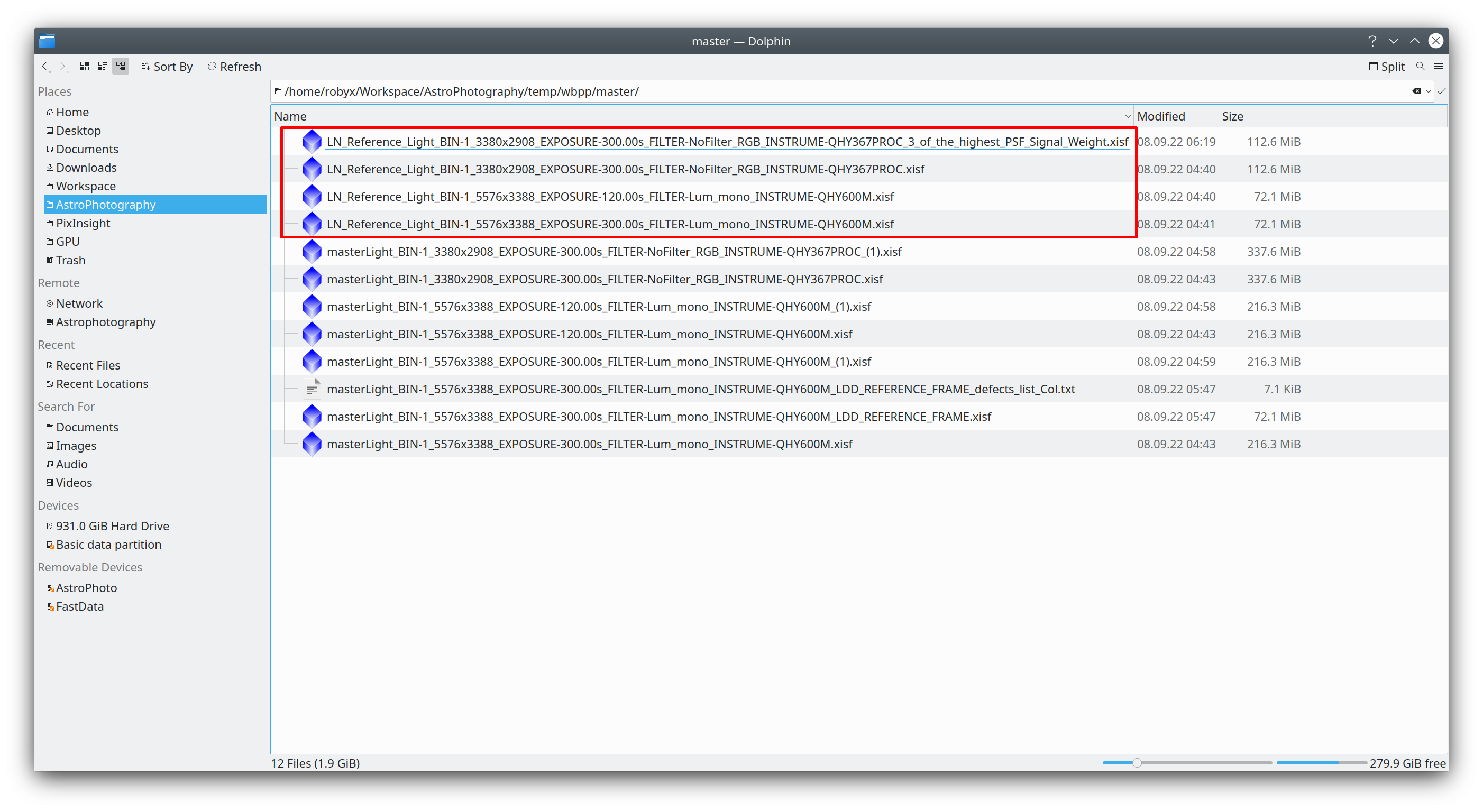Open the search magnifier icon
The height and width of the screenshot is (812, 1483).
click(1420, 67)
